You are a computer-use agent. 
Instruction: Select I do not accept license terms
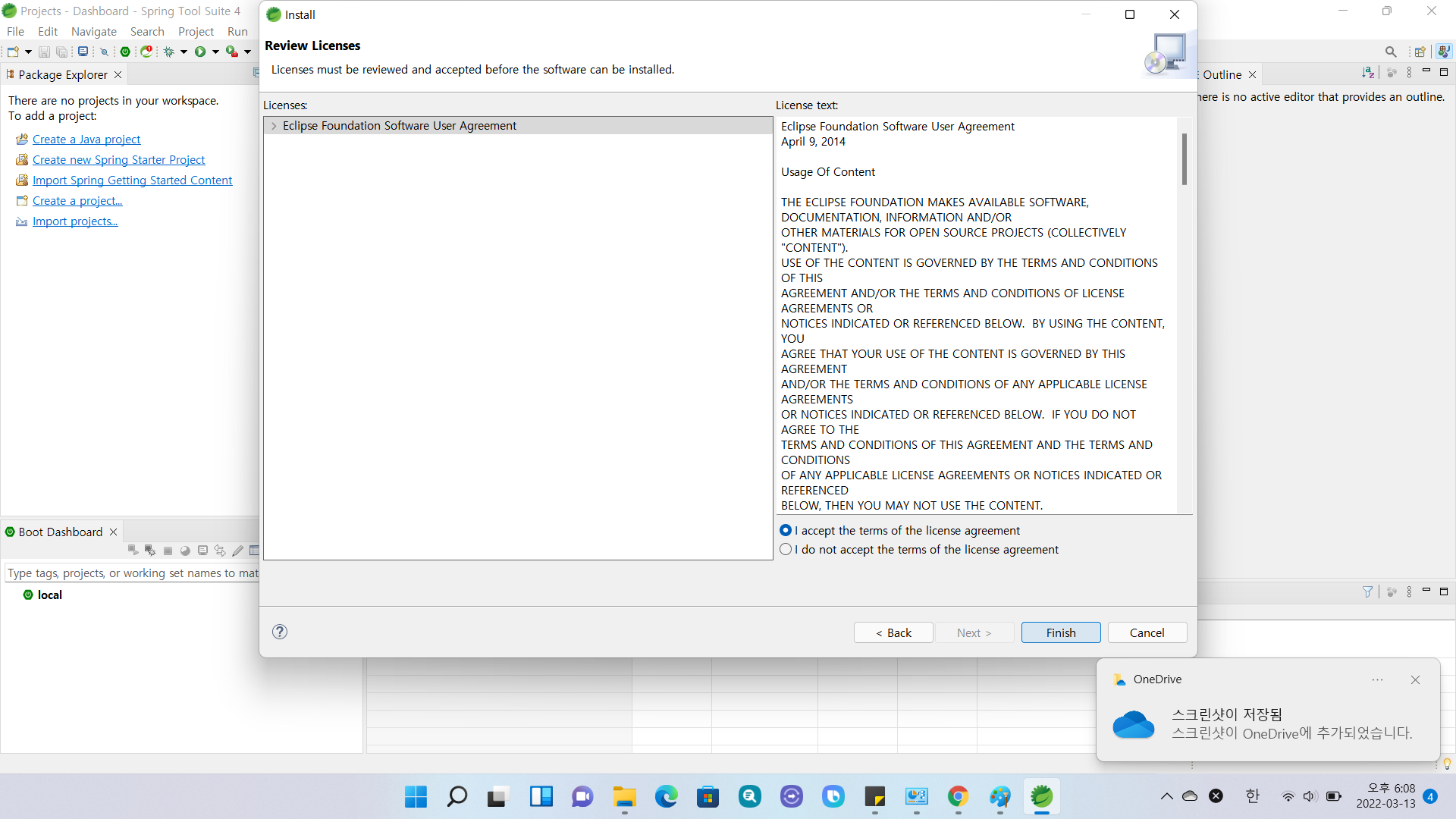(786, 550)
